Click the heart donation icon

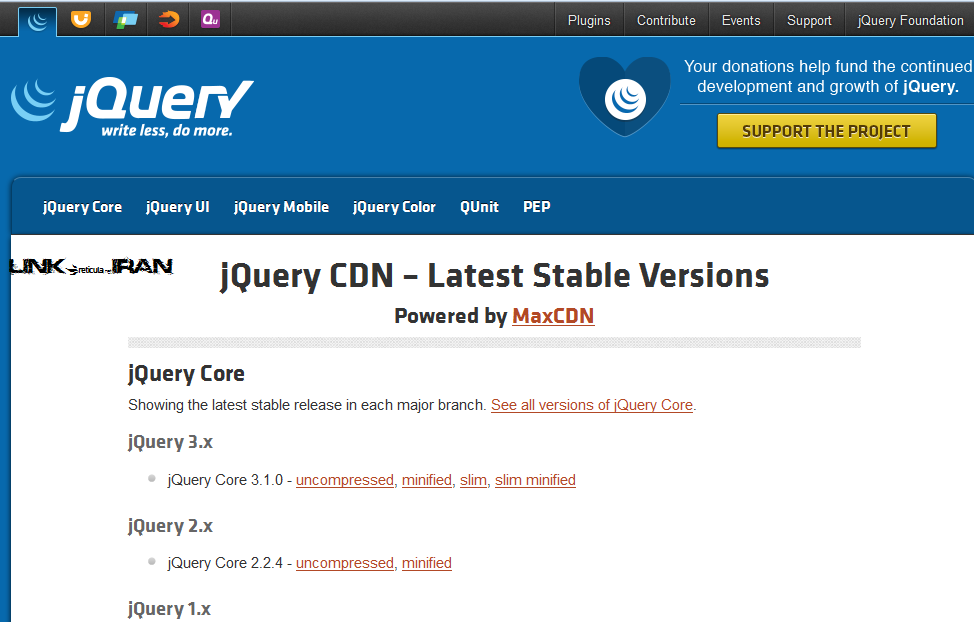pos(625,97)
